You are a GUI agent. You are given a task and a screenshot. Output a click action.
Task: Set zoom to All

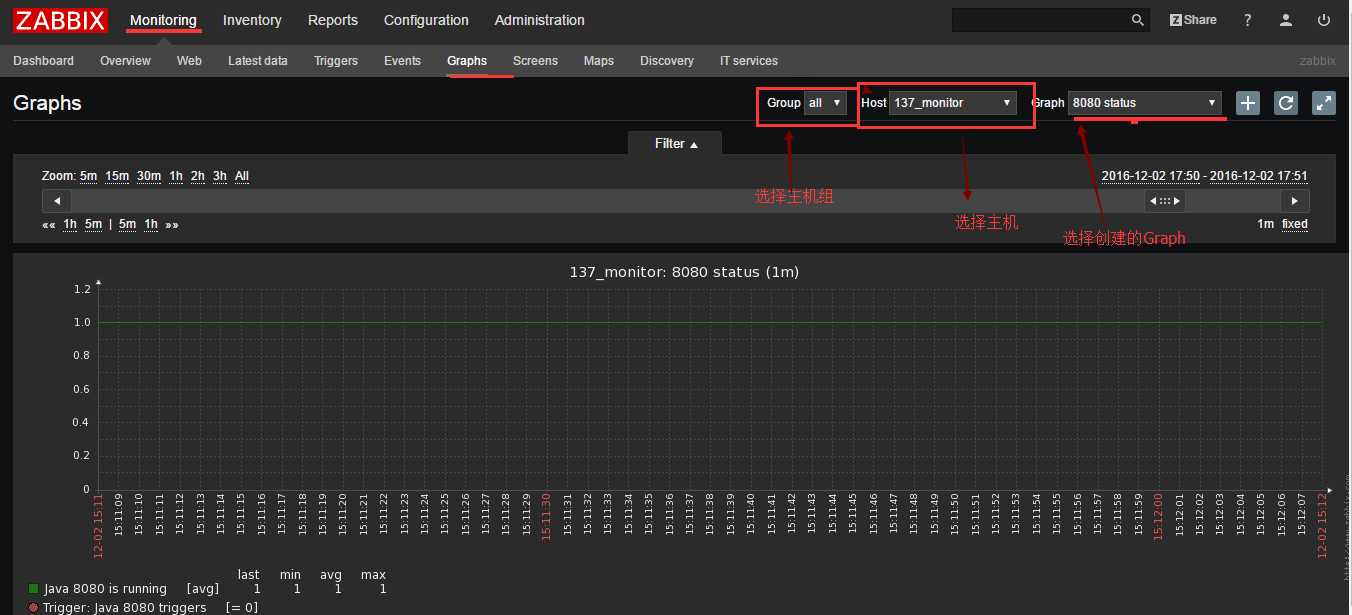pos(242,176)
